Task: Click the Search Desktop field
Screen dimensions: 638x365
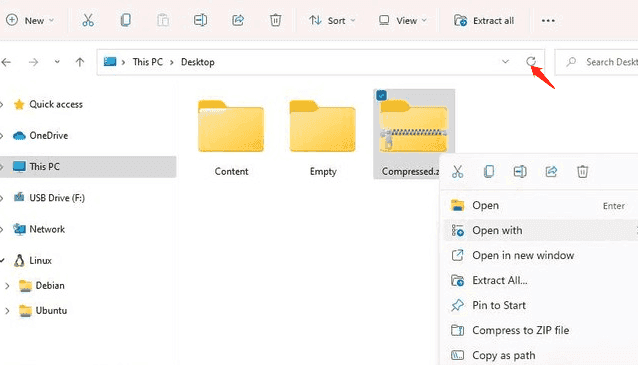Action: point(596,62)
